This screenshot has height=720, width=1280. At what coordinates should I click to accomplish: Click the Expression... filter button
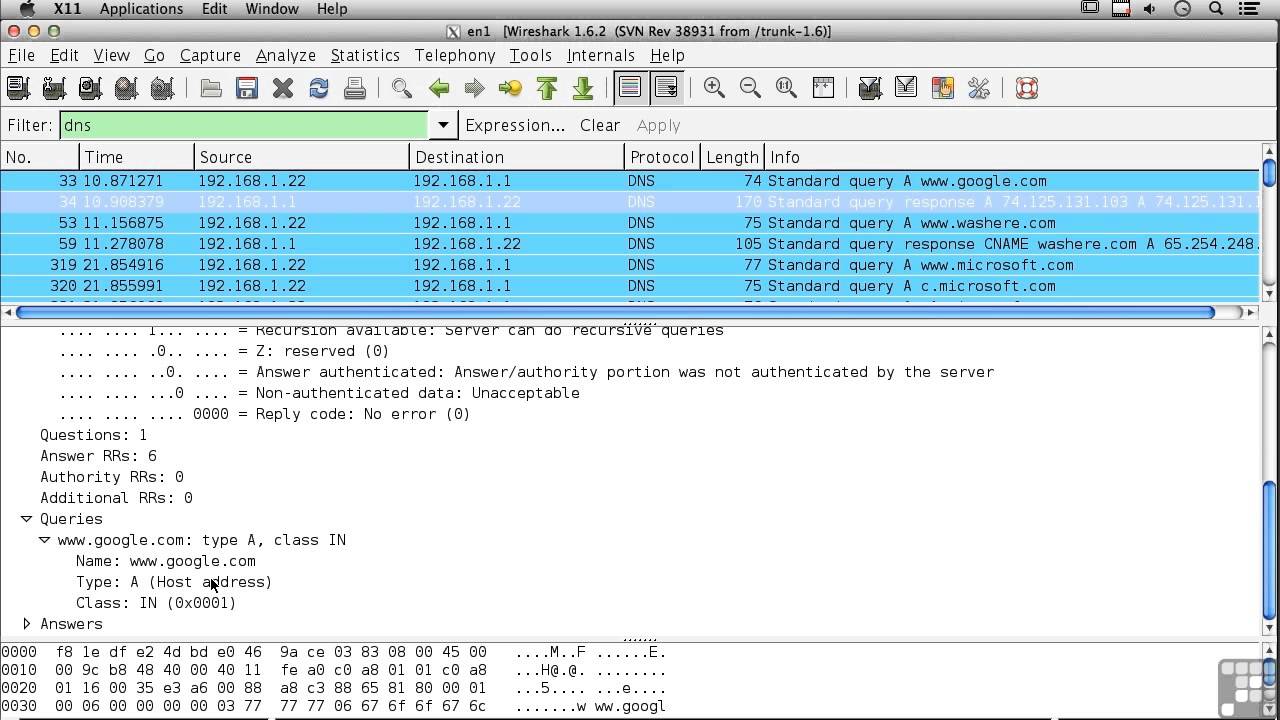[515, 125]
